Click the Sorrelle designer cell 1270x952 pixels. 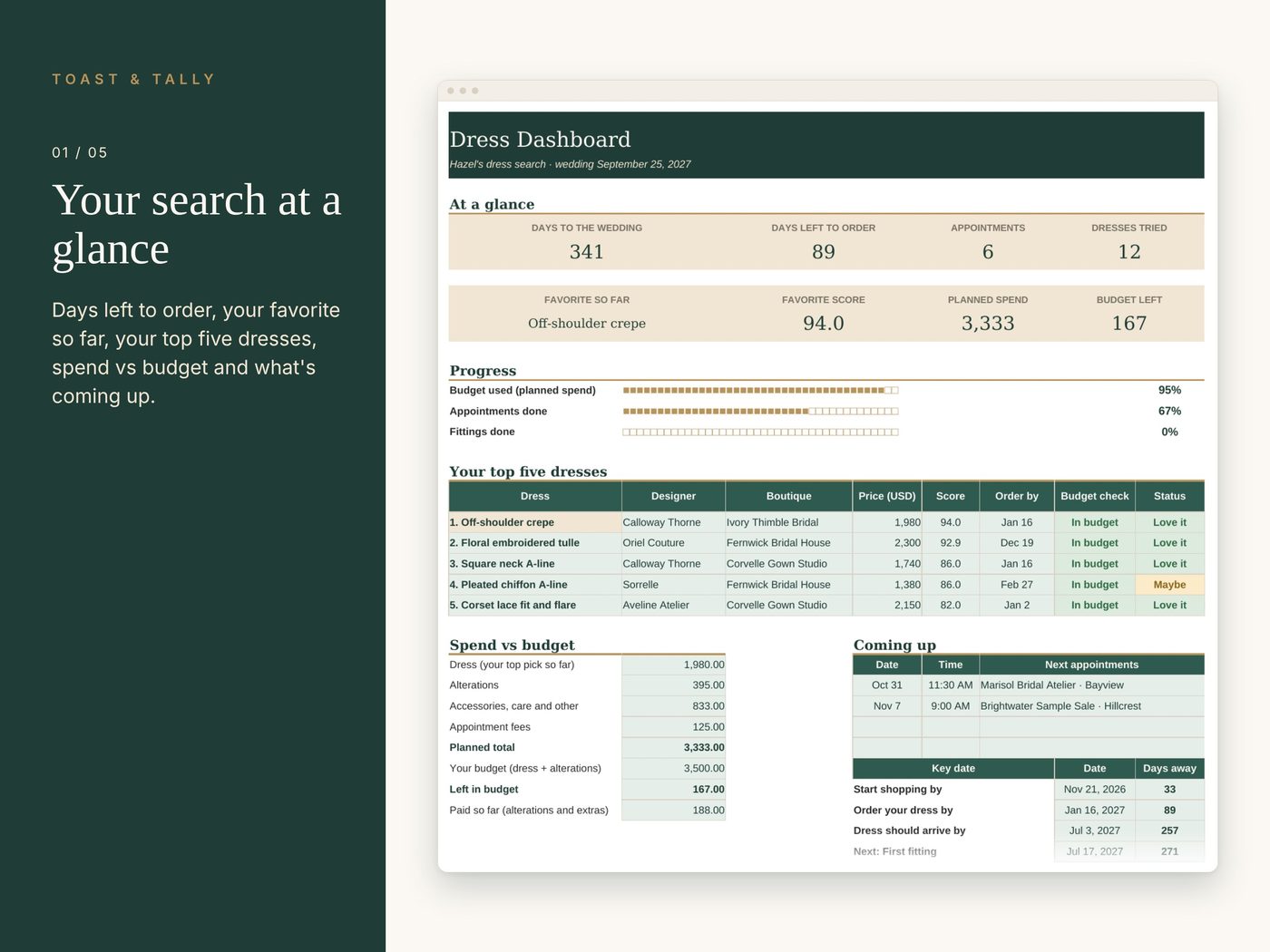coord(673,585)
